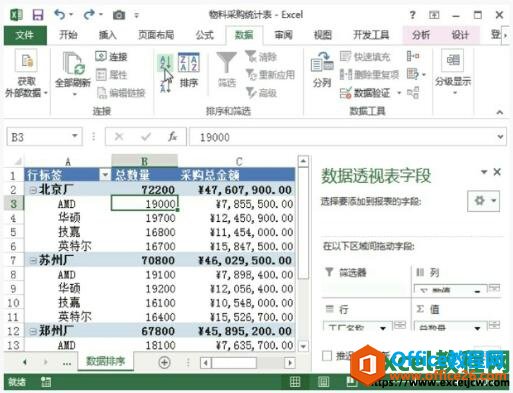Click the formula bar showing 19000
The height and width of the screenshot is (393, 513).
click(x=342, y=137)
